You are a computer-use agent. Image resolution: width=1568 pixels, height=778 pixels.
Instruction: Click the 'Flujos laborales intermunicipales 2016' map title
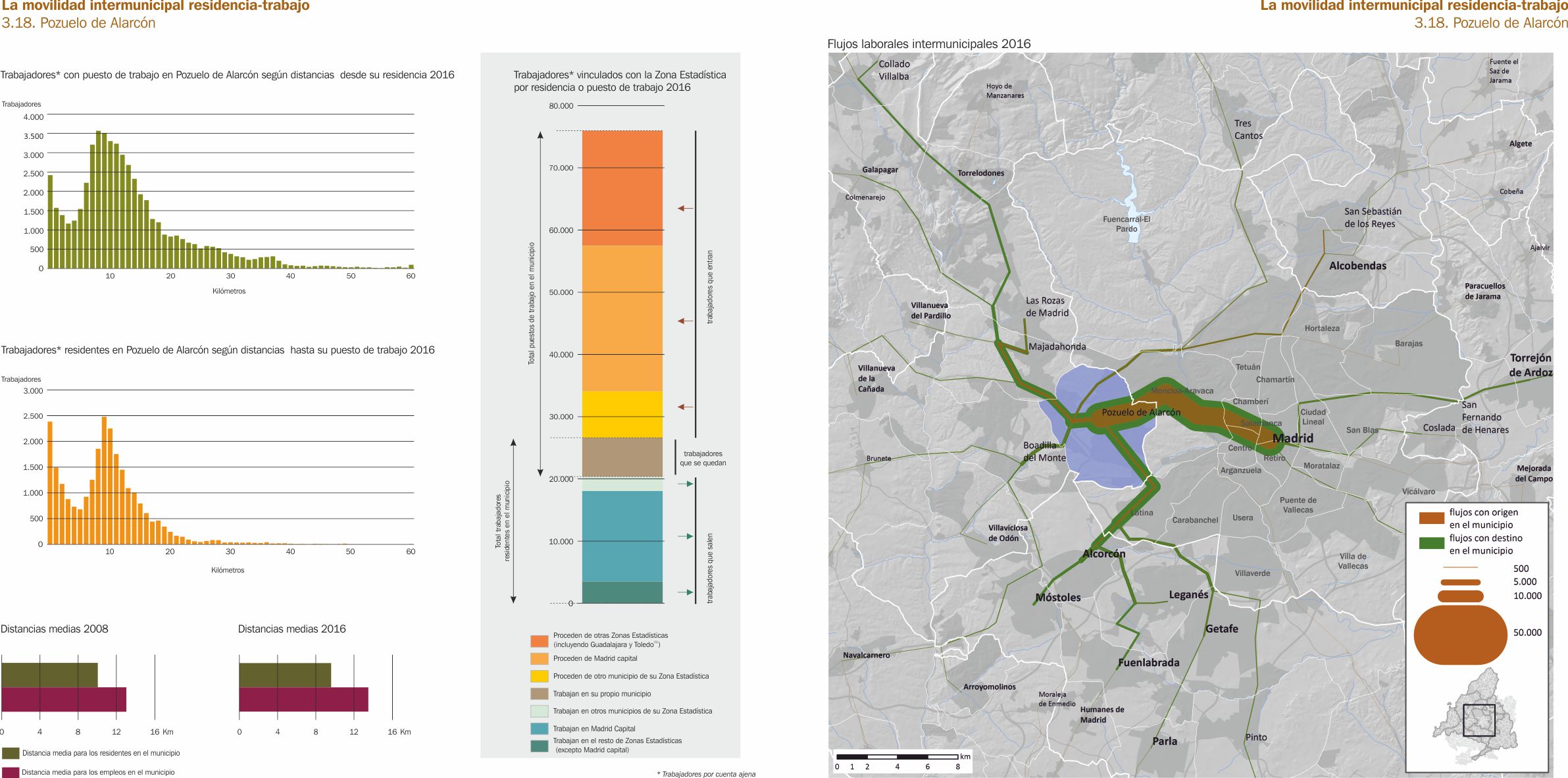(x=929, y=44)
